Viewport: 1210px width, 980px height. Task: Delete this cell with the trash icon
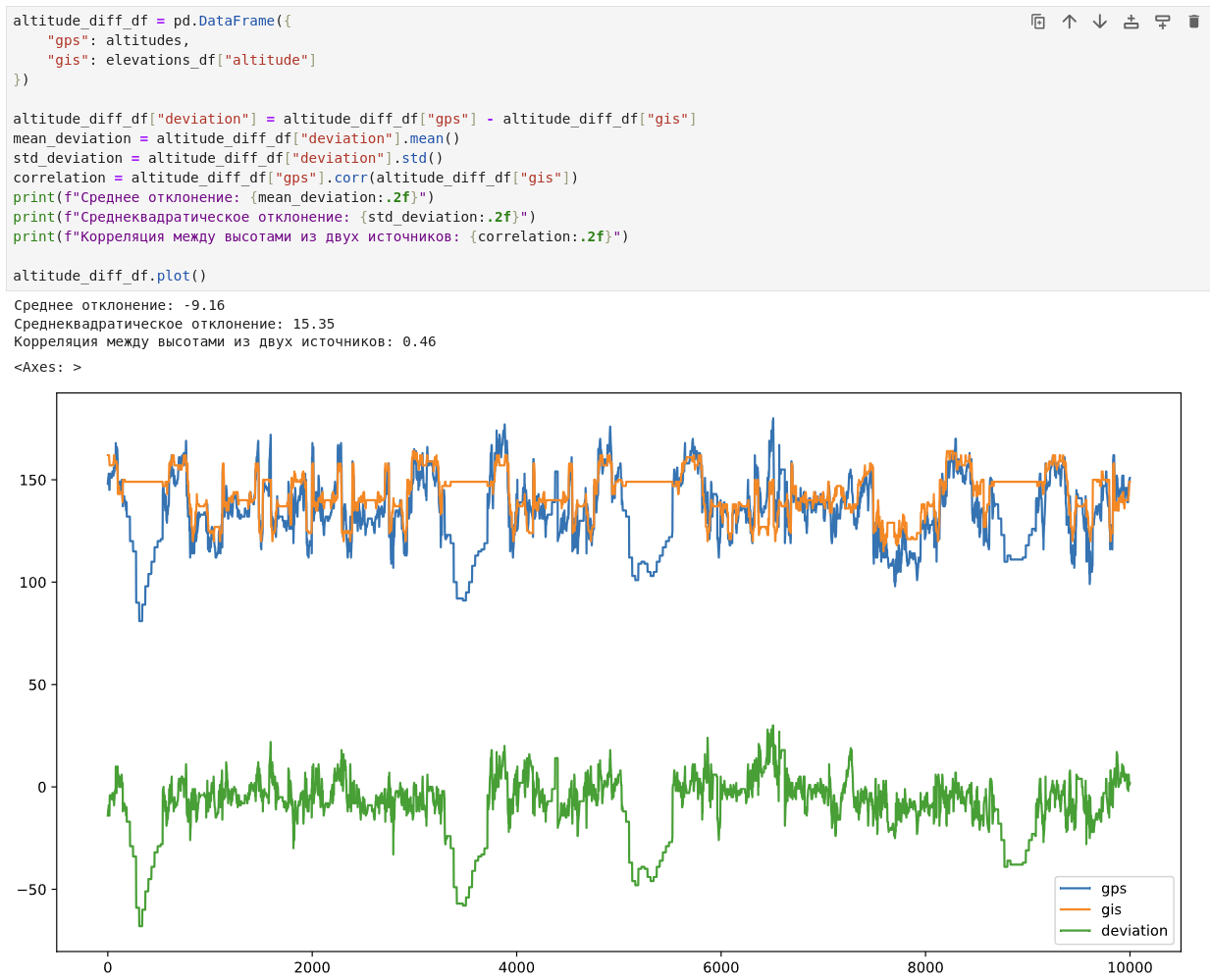coord(1194,22)
